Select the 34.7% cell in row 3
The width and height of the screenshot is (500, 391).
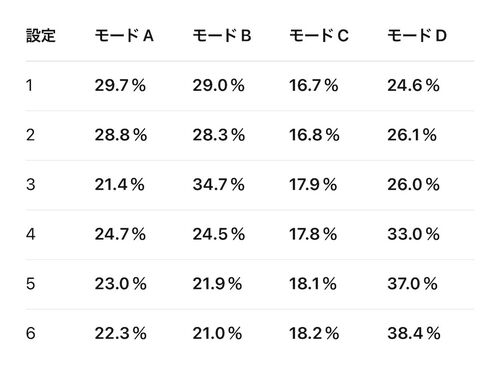click(219, 184)
